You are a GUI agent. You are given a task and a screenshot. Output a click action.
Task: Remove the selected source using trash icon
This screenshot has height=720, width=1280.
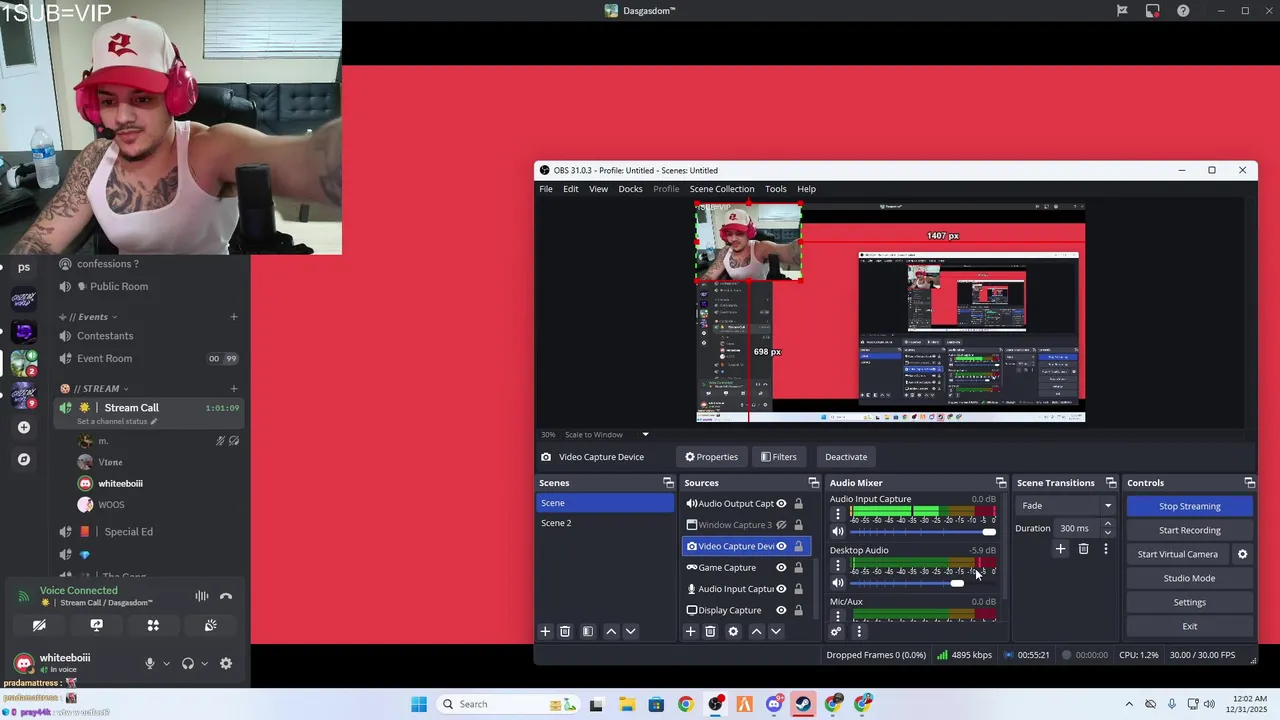(710, 632)
